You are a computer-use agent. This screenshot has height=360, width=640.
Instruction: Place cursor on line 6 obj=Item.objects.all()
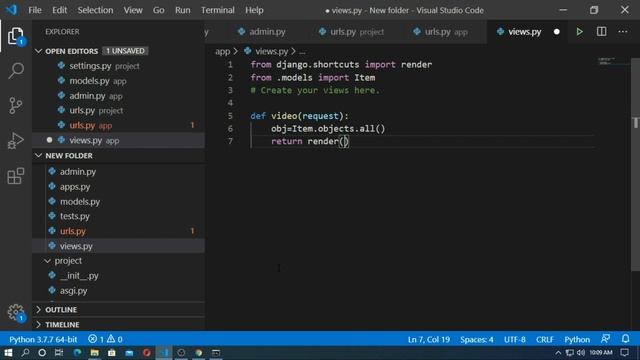pos(328,129)
